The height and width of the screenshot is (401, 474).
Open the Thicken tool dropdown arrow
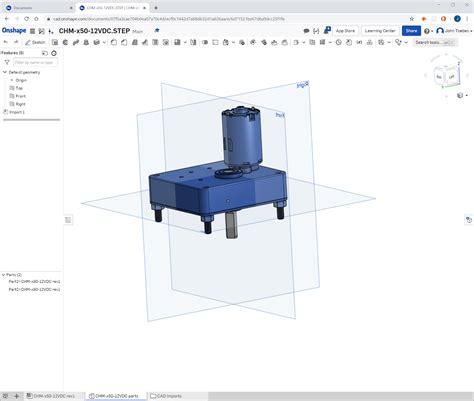pos(104,43)
